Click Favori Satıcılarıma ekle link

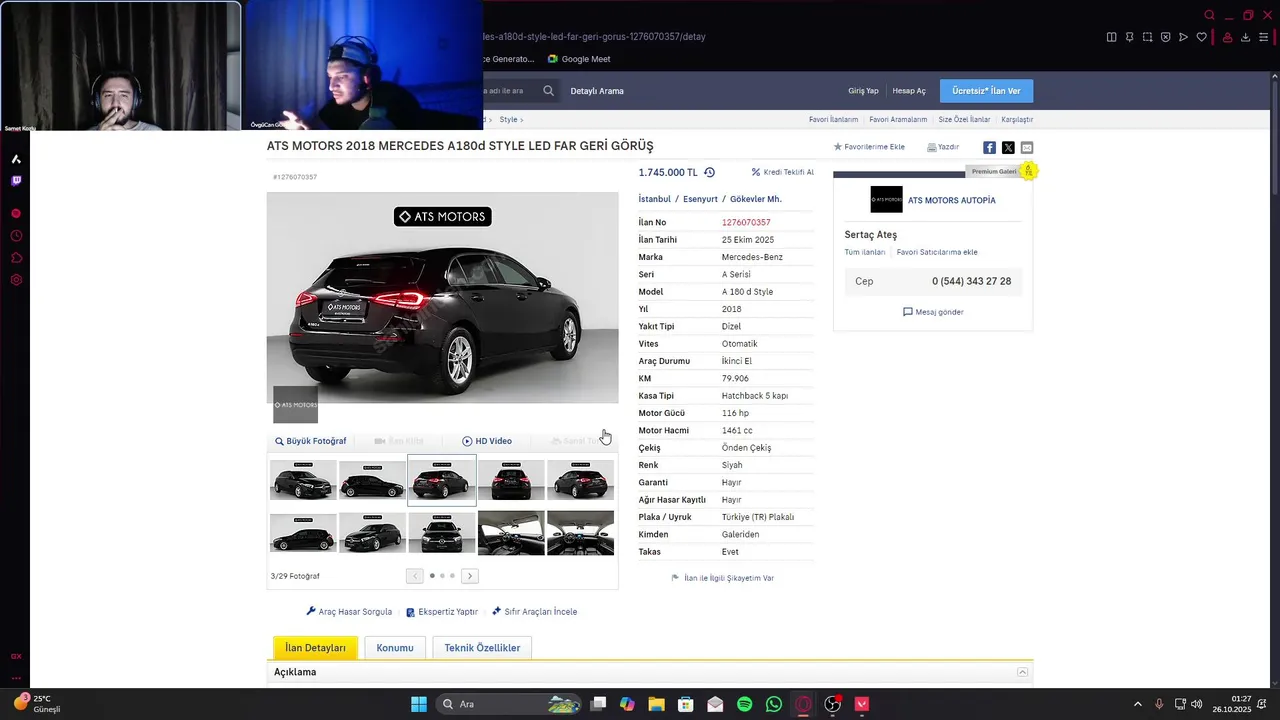click(x=937, y=252)
